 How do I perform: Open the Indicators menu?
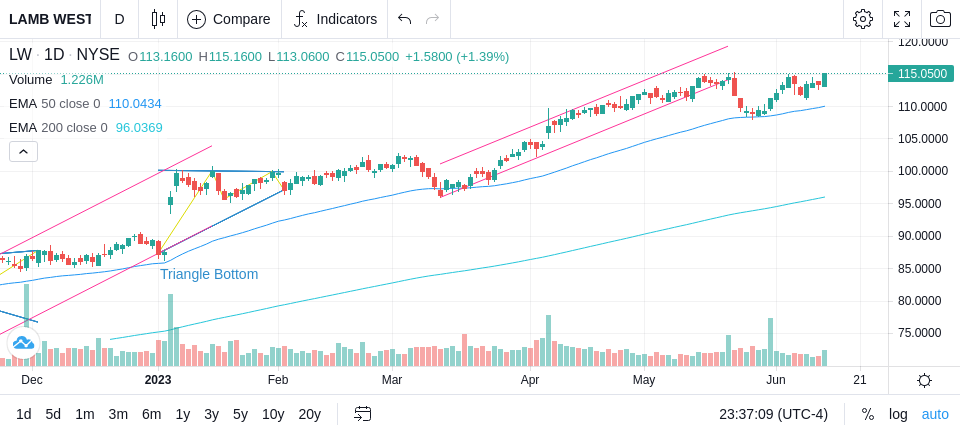[x=335, y=19]
